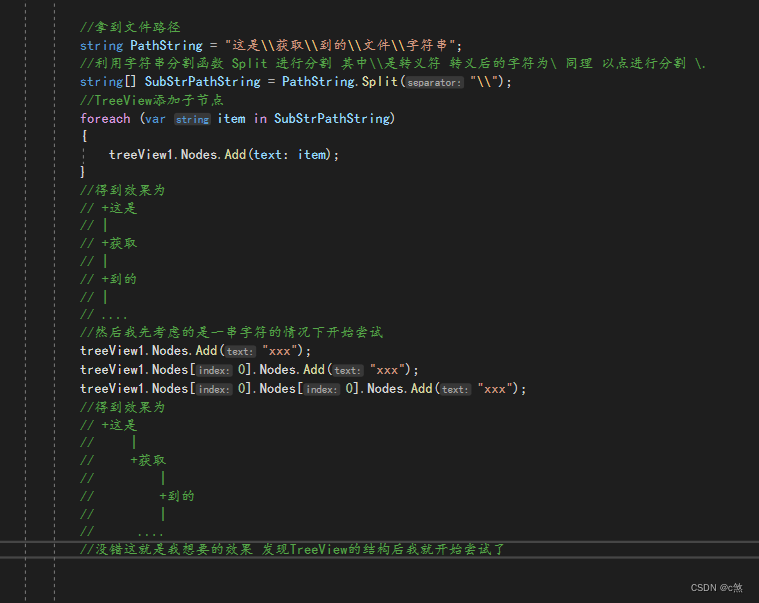Click the first '//得到效果为' comment

[122, 190]
